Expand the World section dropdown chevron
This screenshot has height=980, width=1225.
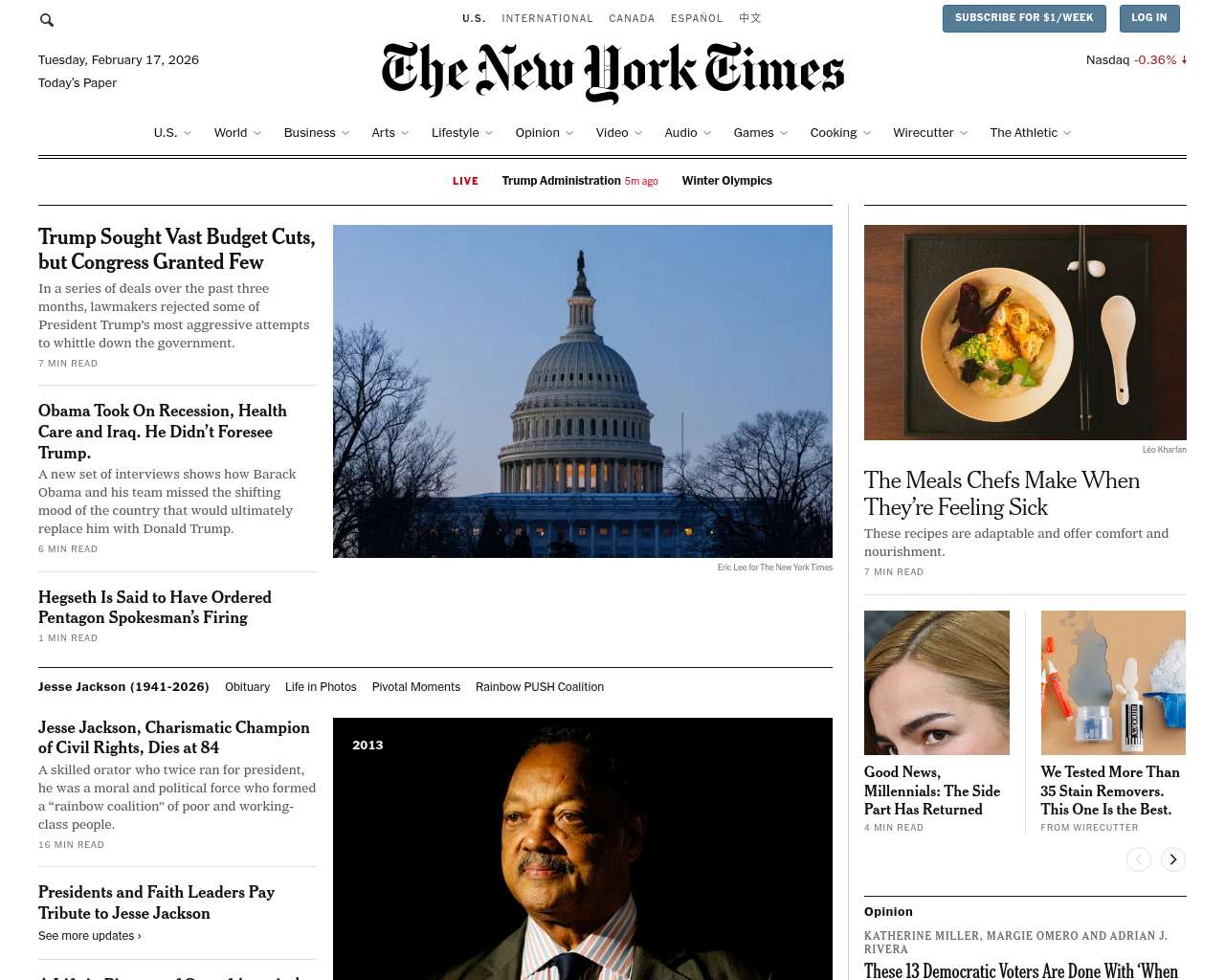click(257, 133)
